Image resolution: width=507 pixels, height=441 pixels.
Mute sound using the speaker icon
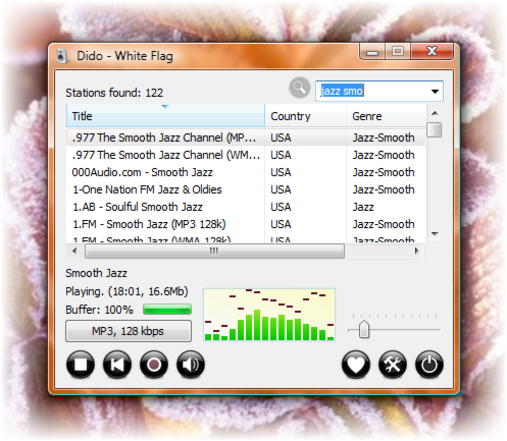pyautogui.click(x=190, y=364)
